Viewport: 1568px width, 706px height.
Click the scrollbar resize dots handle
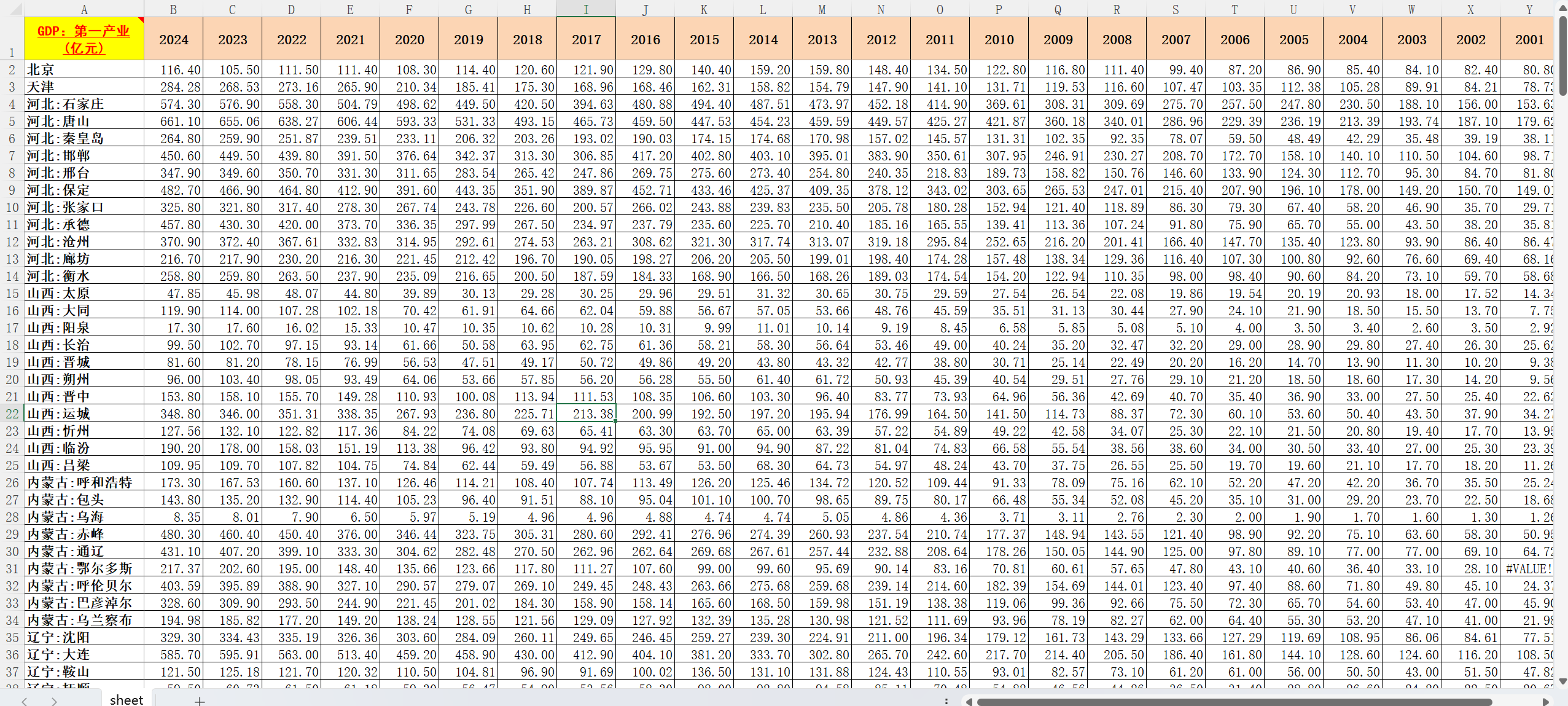946,700
